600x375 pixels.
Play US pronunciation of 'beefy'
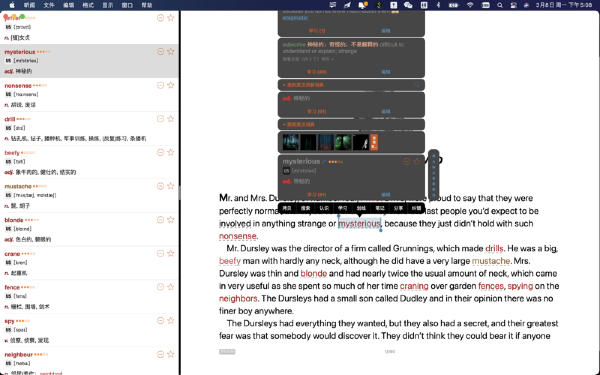(x=8, y=162)
